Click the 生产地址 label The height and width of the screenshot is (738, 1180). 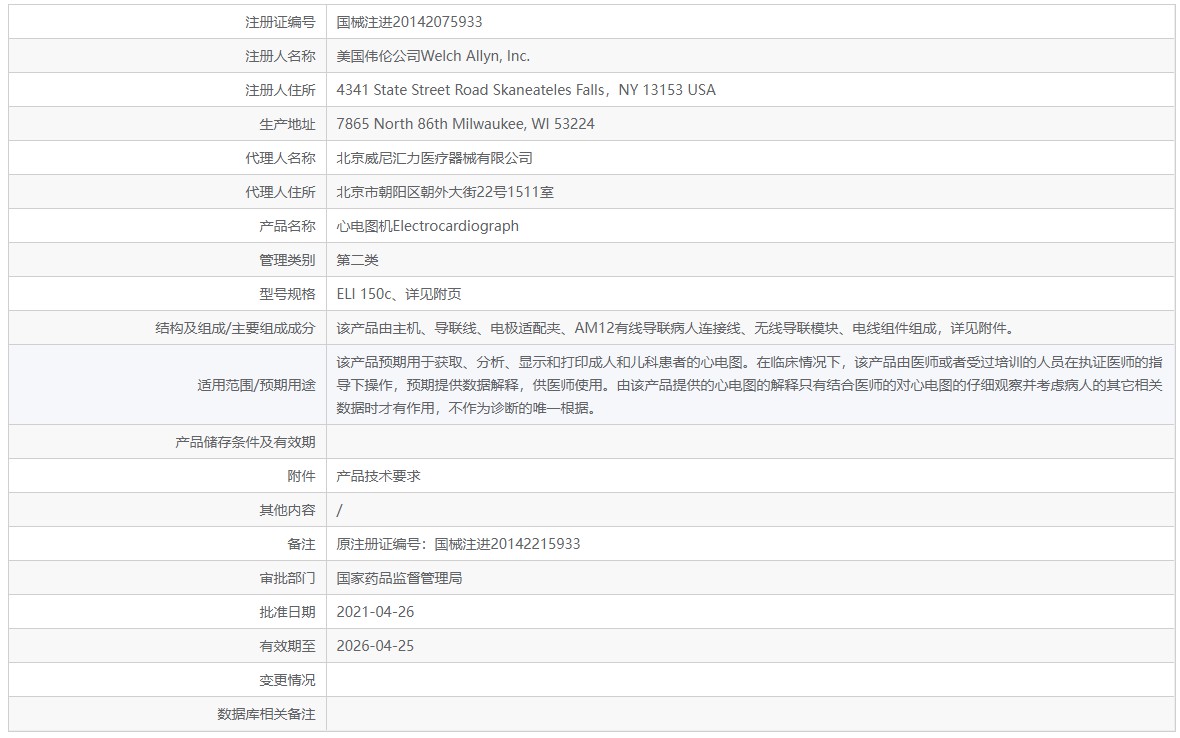pyautogui.click(x=287, y=124)
